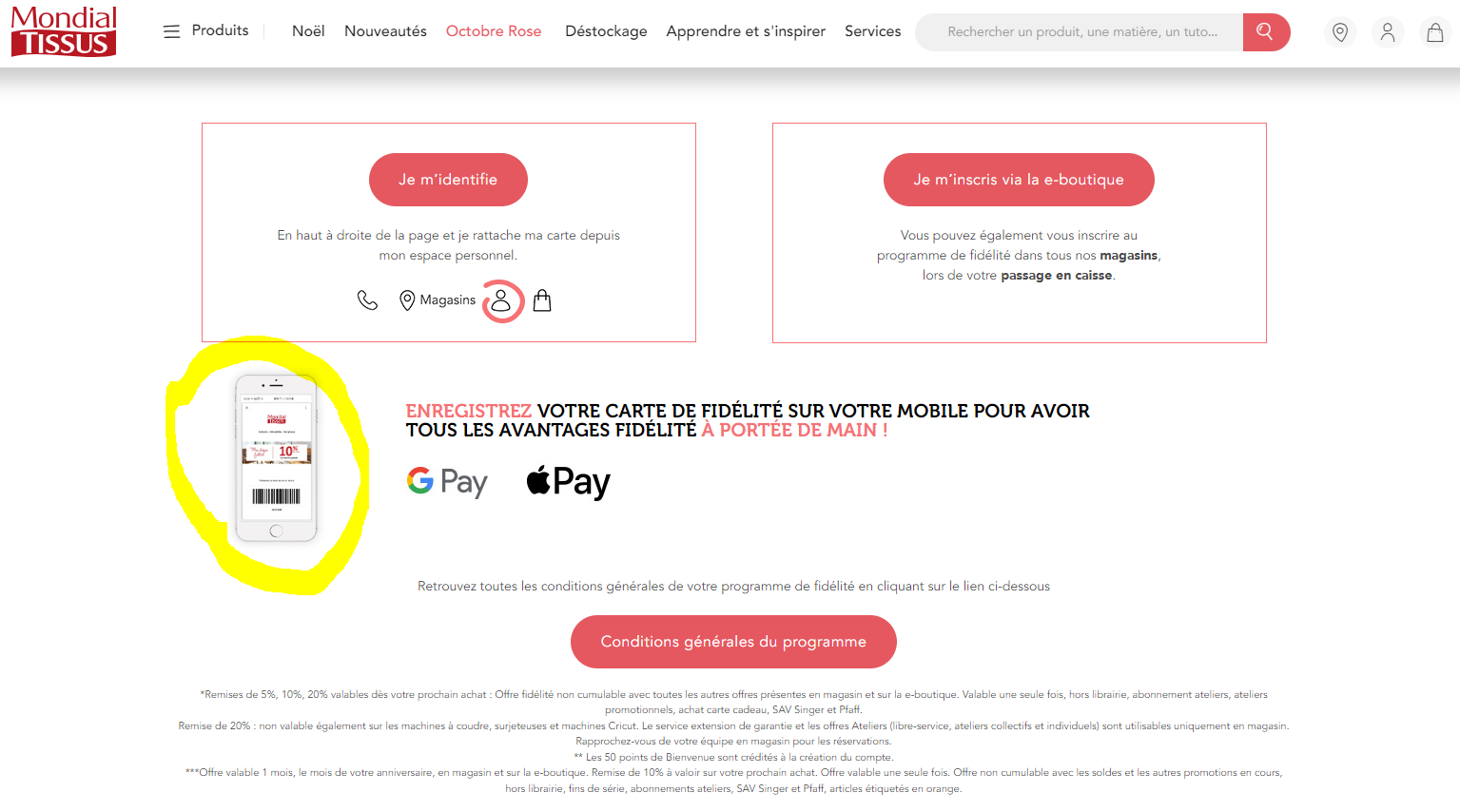Screen dimensions: 1460x812
Task: Click the phone loyalty card image
Action: (x=276, y=458)
